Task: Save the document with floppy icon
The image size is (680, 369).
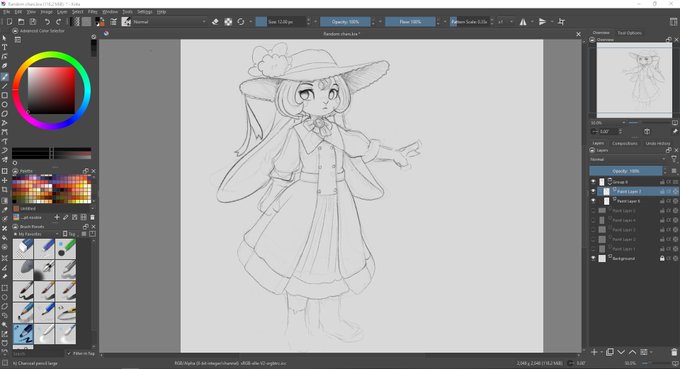Action: [33, 22]
